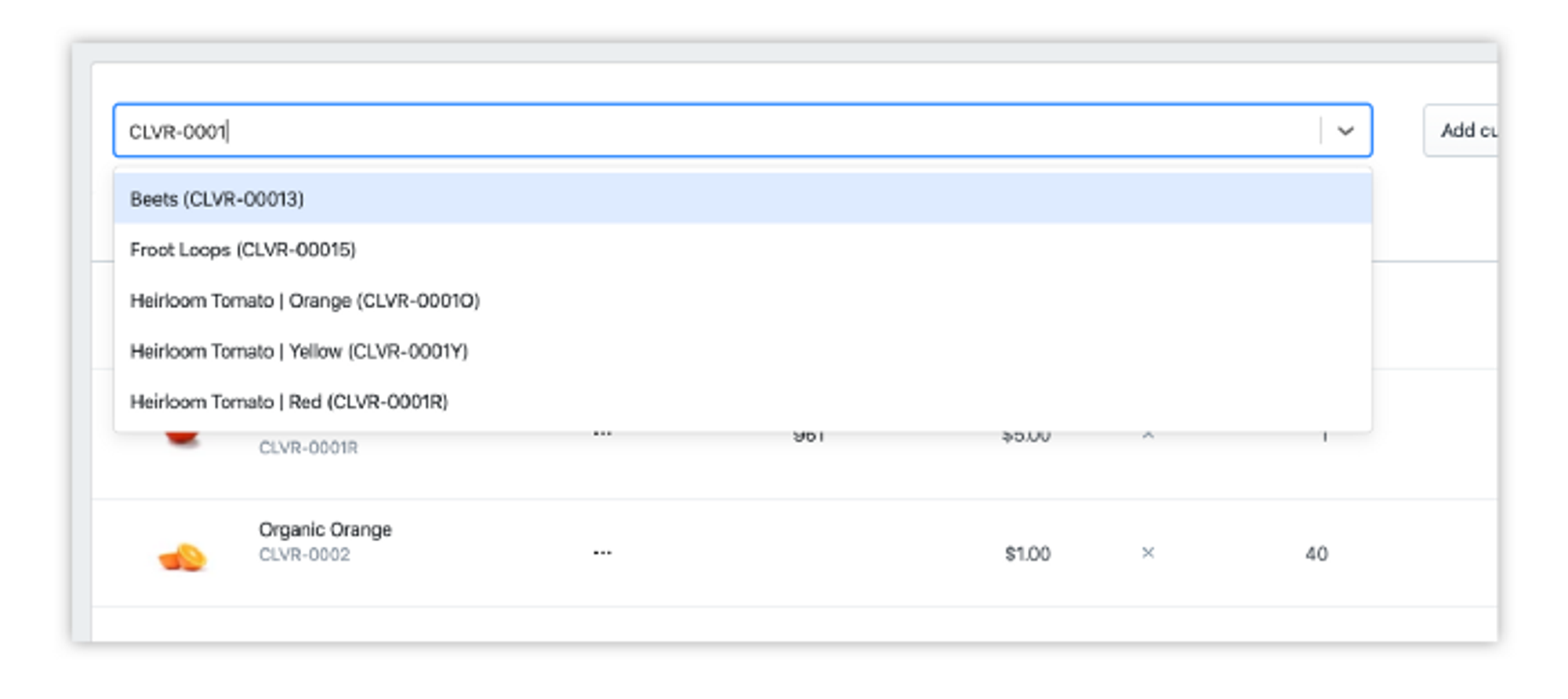
Task: Click the $5.00 price in the CLVR-0001R row
Action: tap(1026, 437)
